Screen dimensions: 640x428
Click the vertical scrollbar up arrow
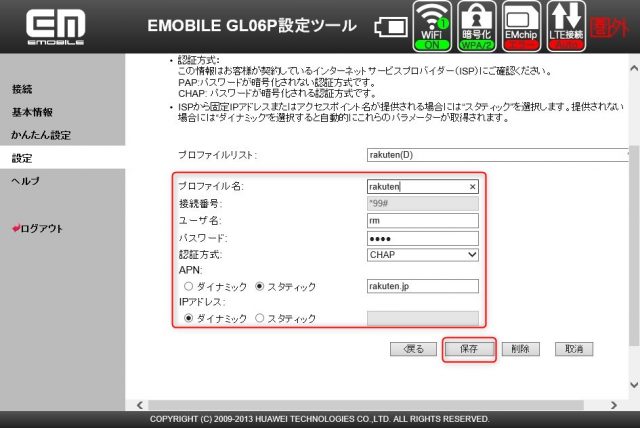click(x=634, y=68)
